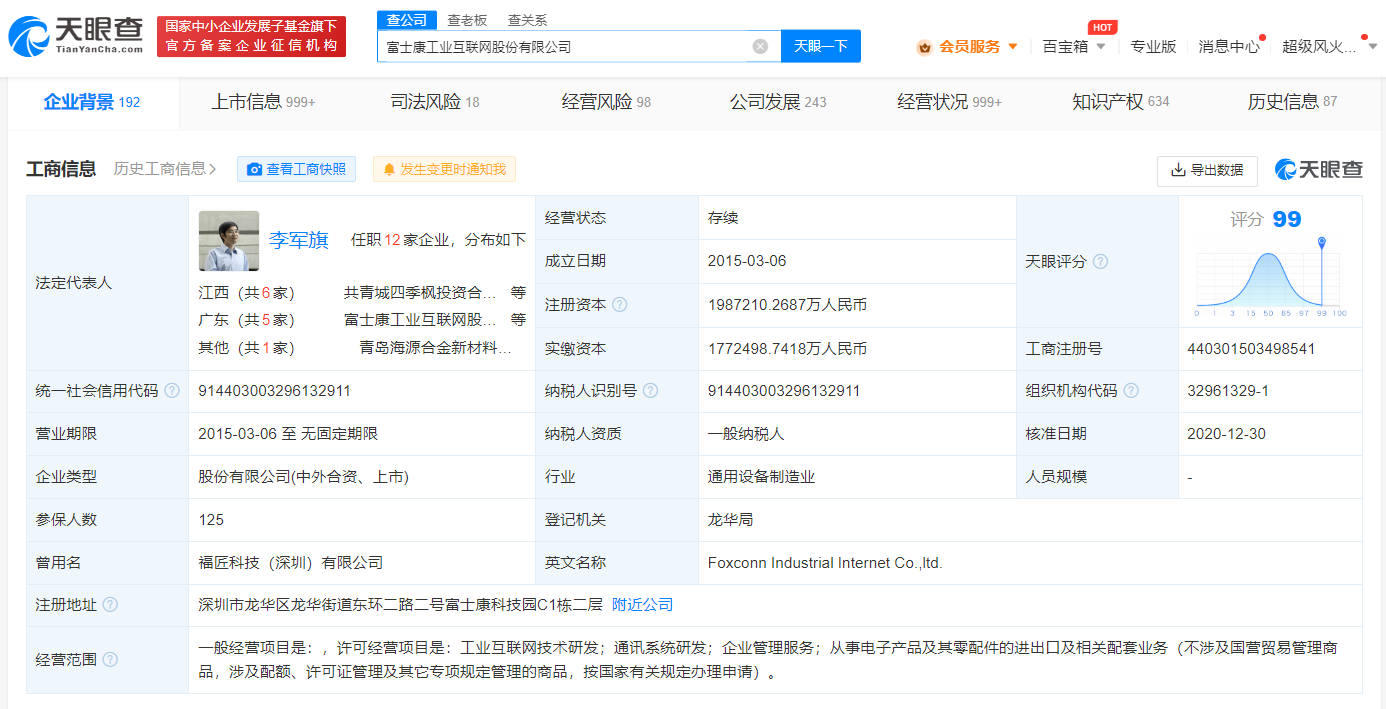
Task: Open the 知识产权 tab
Action: click(x=1121, y=102)
